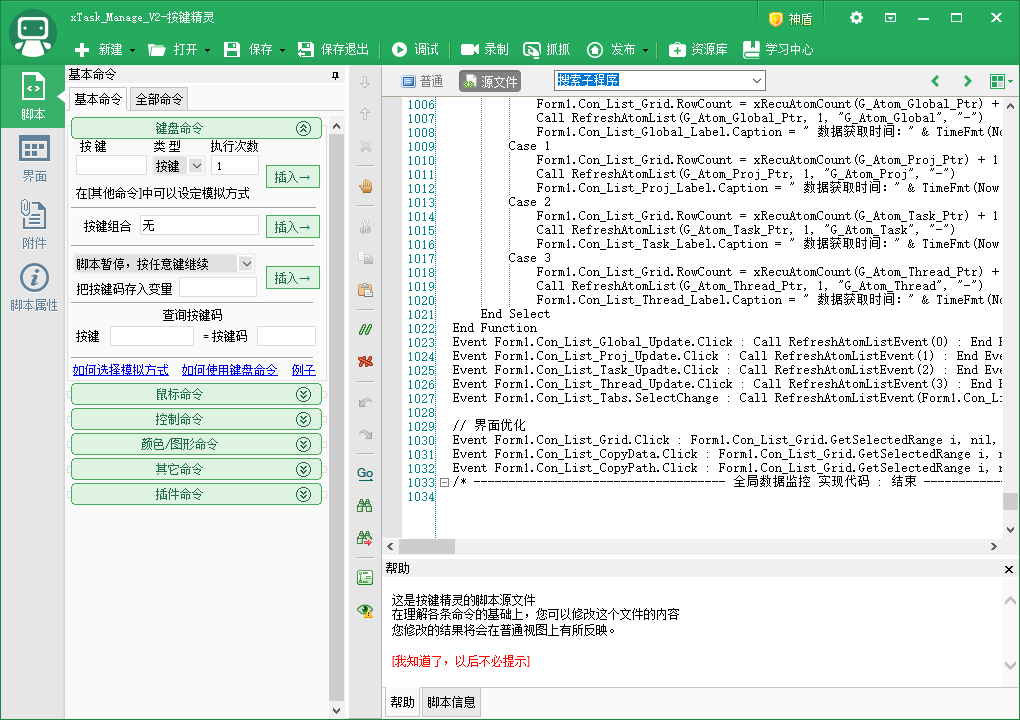The image size is (1020, 720).
Task: Select the 基本命令 tab
Action: [98, 99]
